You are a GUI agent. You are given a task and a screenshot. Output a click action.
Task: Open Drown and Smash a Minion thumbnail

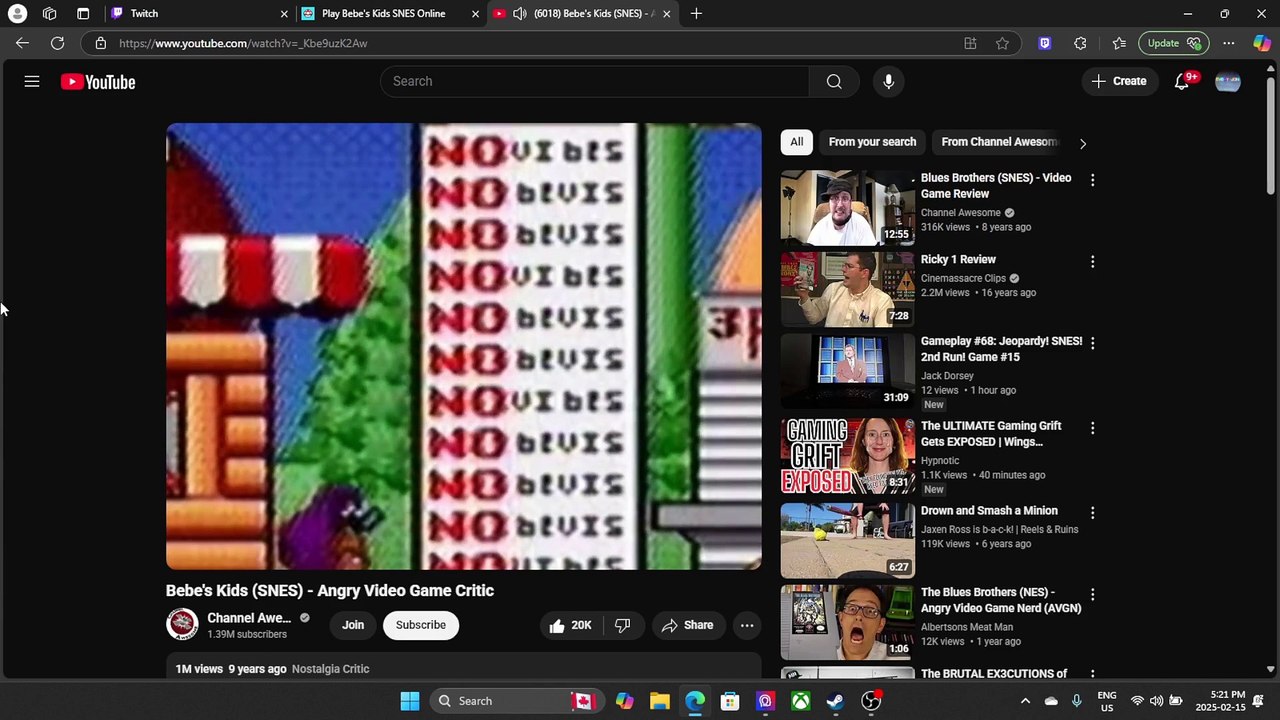tap(847, 540)
